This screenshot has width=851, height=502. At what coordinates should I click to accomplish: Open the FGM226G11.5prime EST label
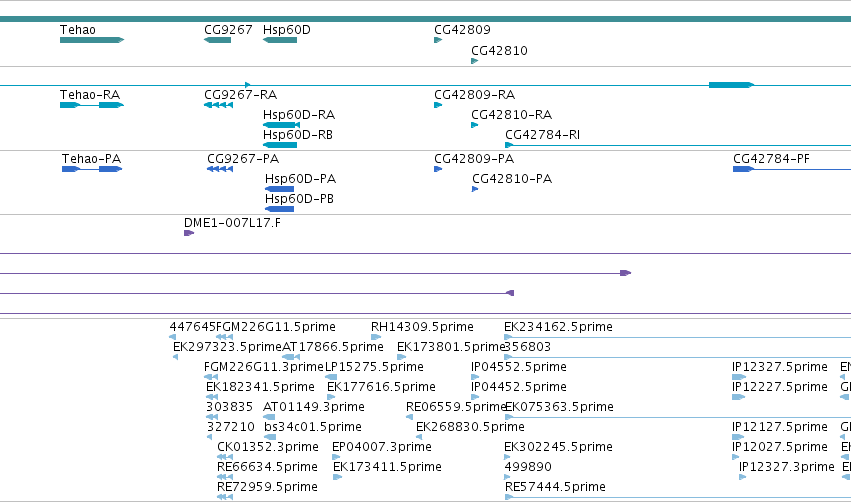276,327
